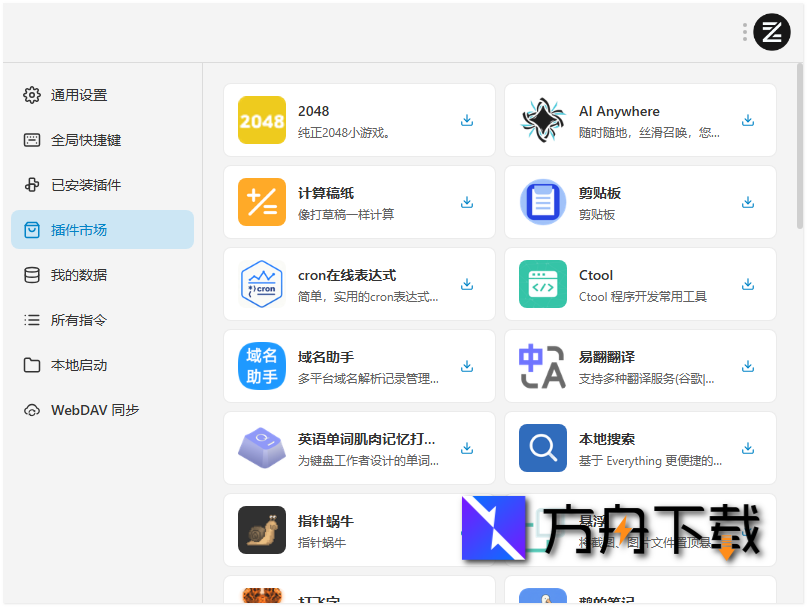This screenshot has width=807, height=607.
Task: Select the 剪贴板 clipboard plugin icon
Action: coord(542,201)
